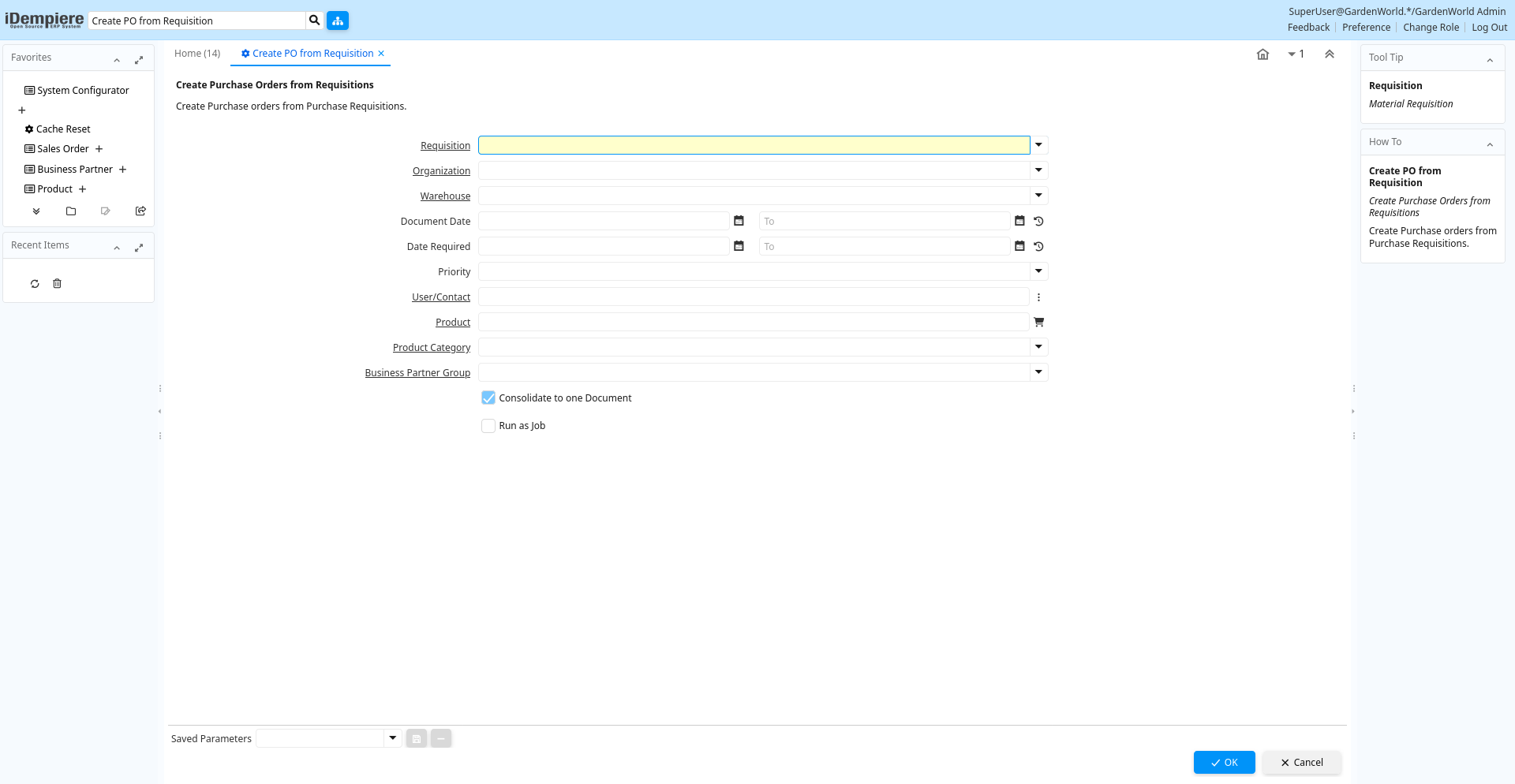Viewport: 1515px width, 784px height.
Task: Open the Document Date from calendar picker
Action: pos(739,221)
